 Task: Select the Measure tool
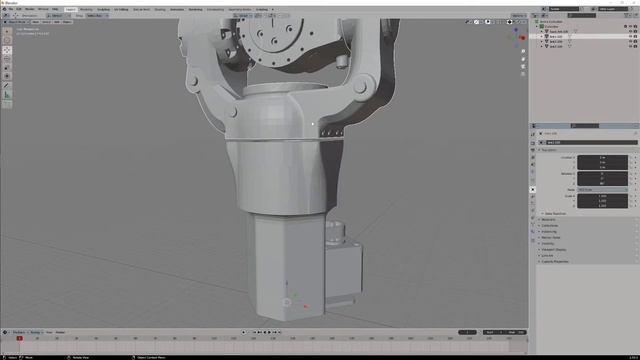[x=7, y=95]
